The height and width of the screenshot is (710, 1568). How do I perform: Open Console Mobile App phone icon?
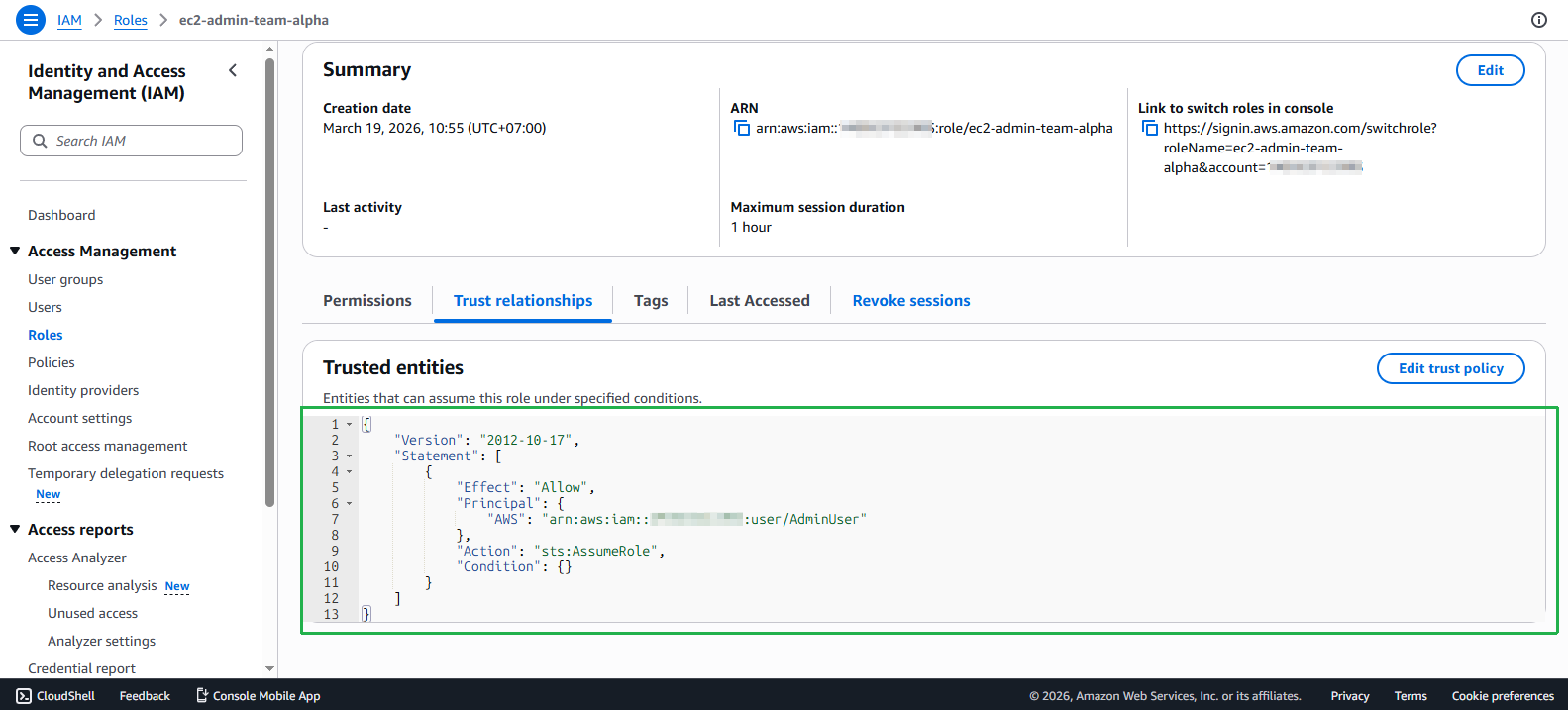coord(202,696)
